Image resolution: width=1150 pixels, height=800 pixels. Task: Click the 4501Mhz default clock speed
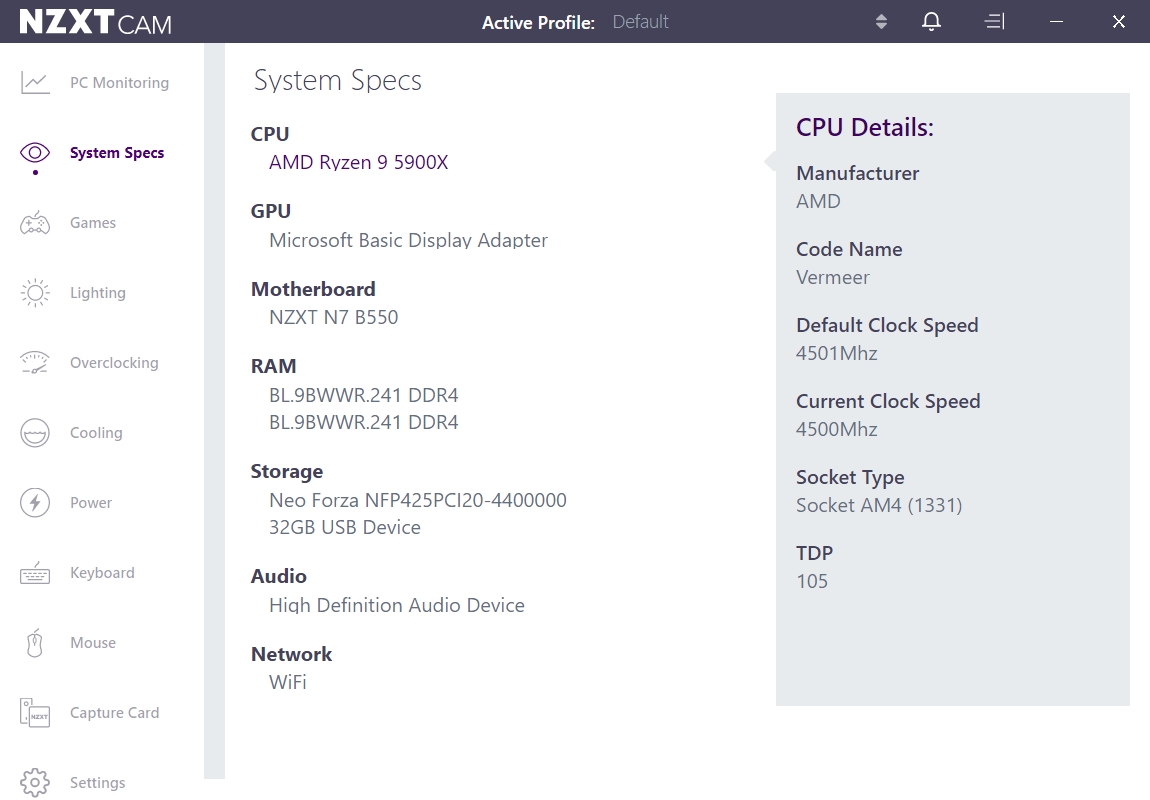[x=837, y=353]
